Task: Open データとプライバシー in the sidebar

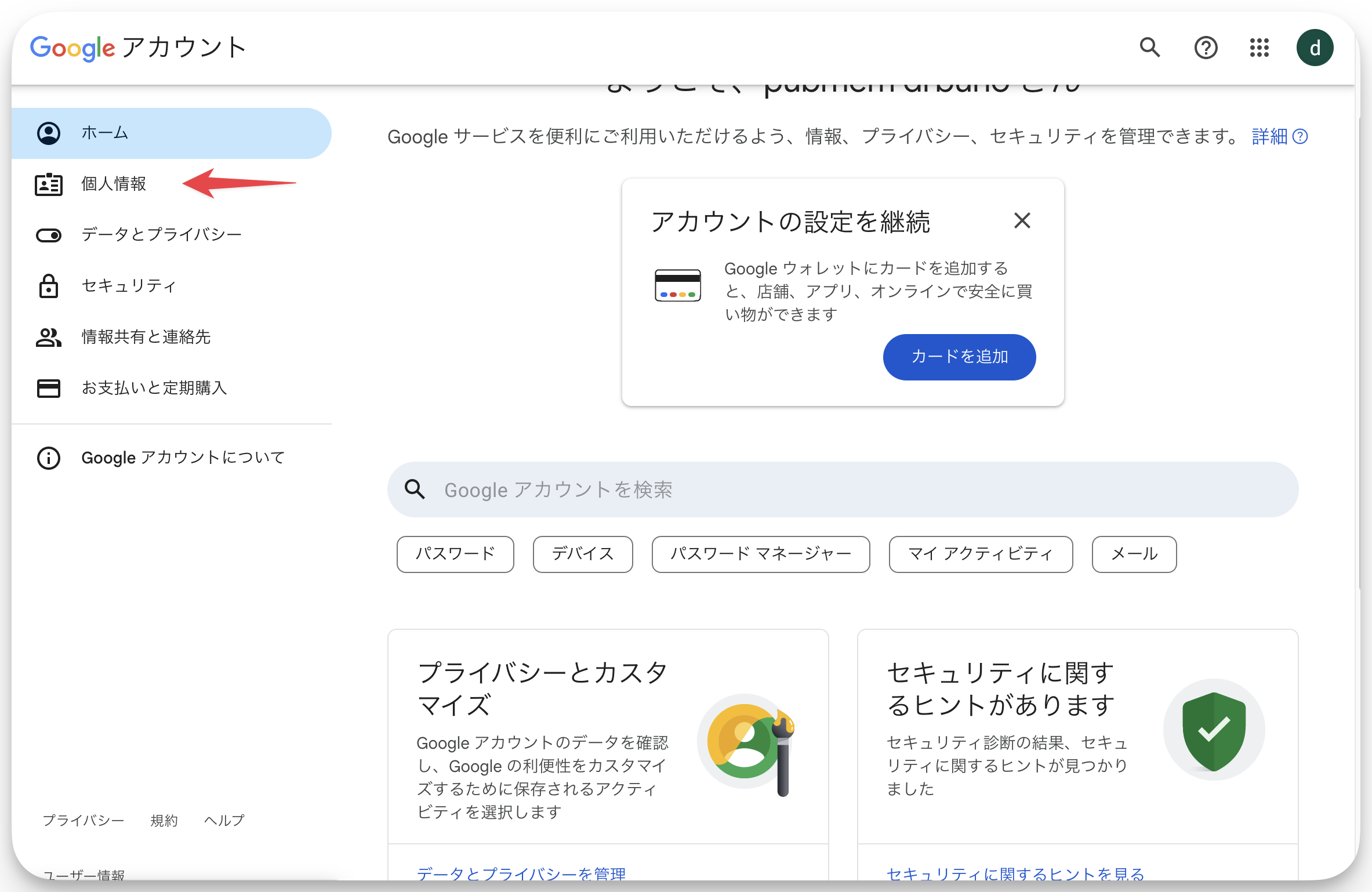Action: click(171, 235)
